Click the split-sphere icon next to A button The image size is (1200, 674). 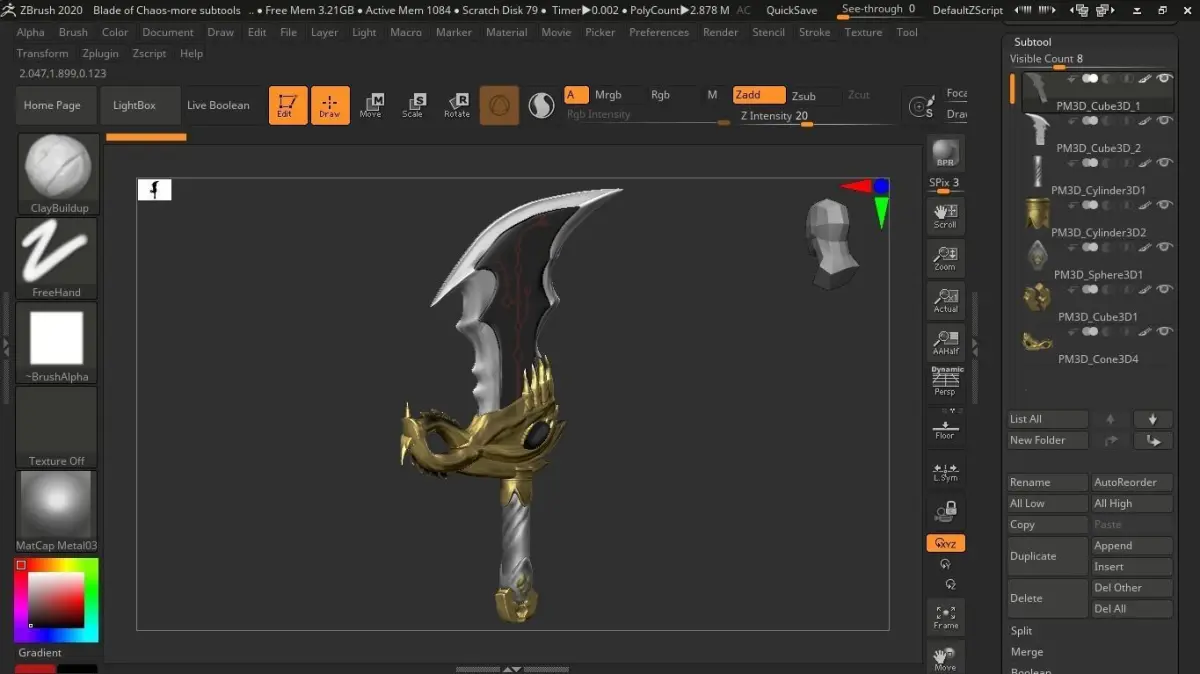(541, 105)
